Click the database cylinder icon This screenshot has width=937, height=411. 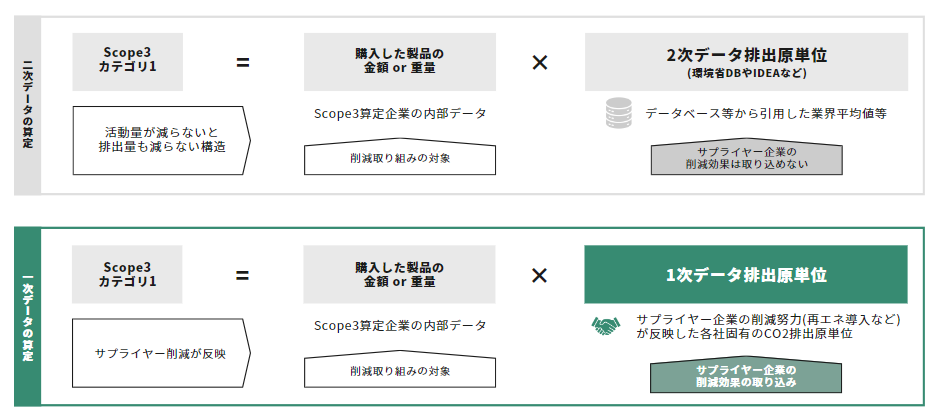click(x=618, y=114)
